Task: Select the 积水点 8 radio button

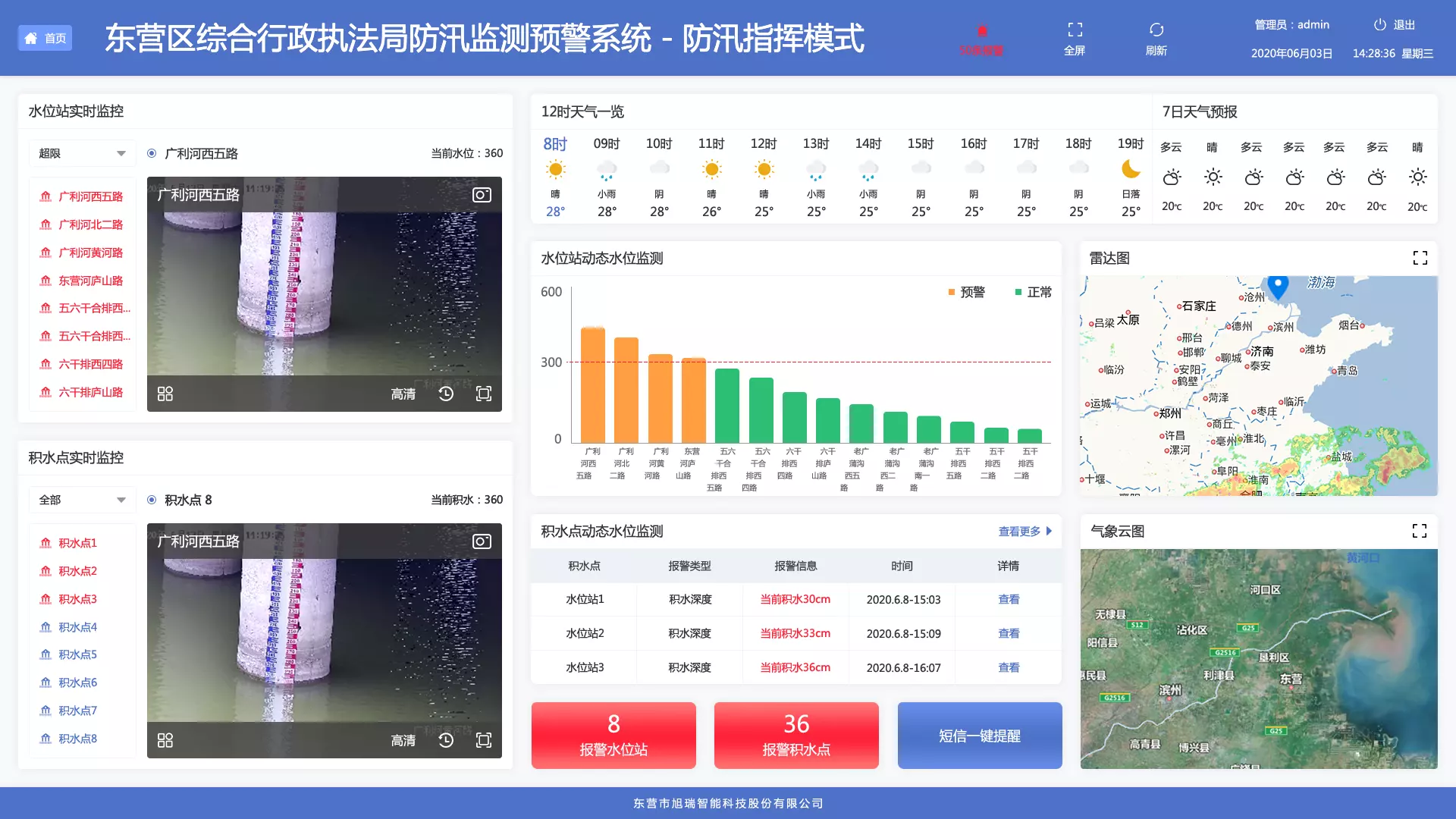Action: coord(152,500)
